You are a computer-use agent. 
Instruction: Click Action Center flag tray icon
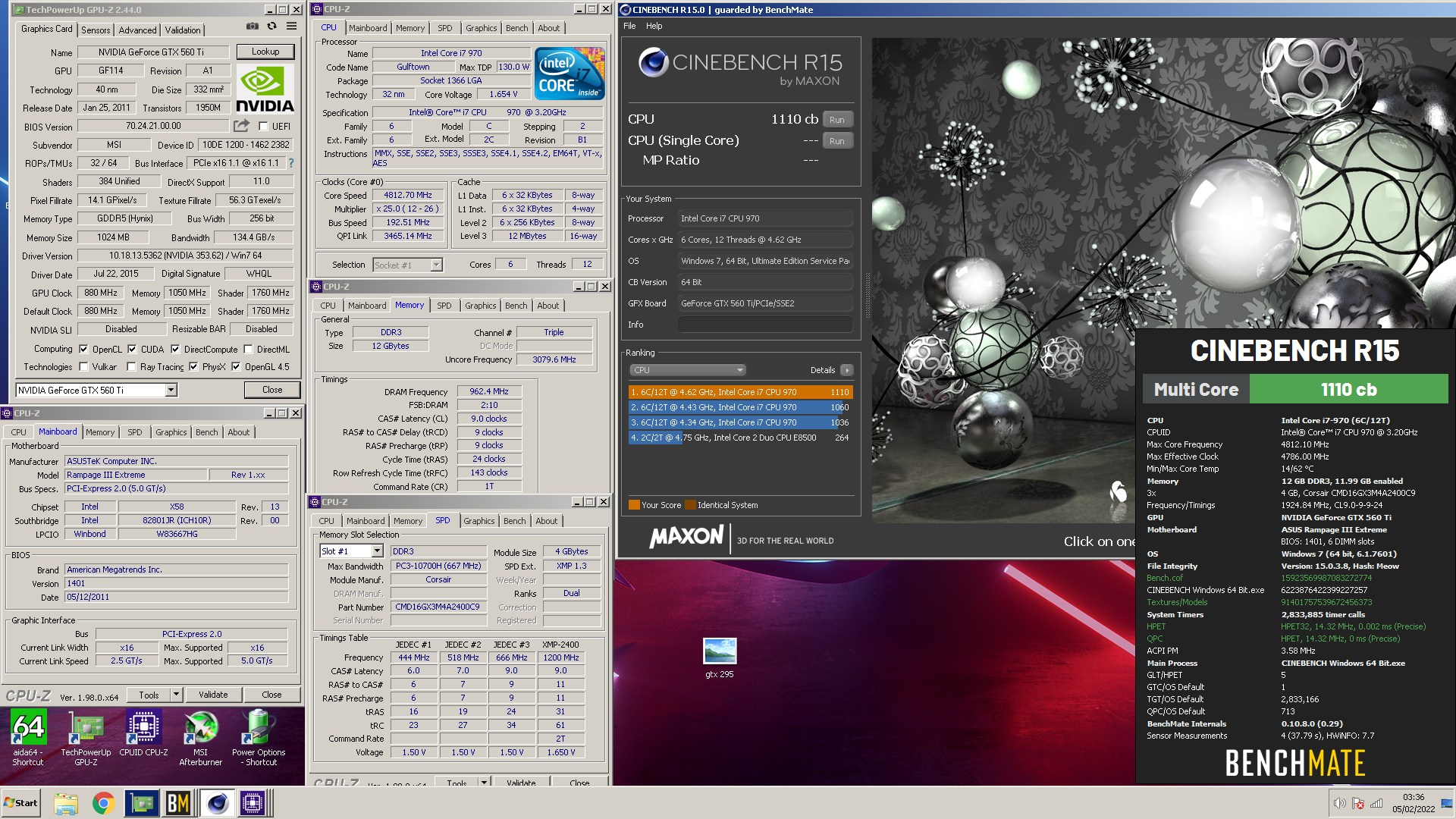1358,803
